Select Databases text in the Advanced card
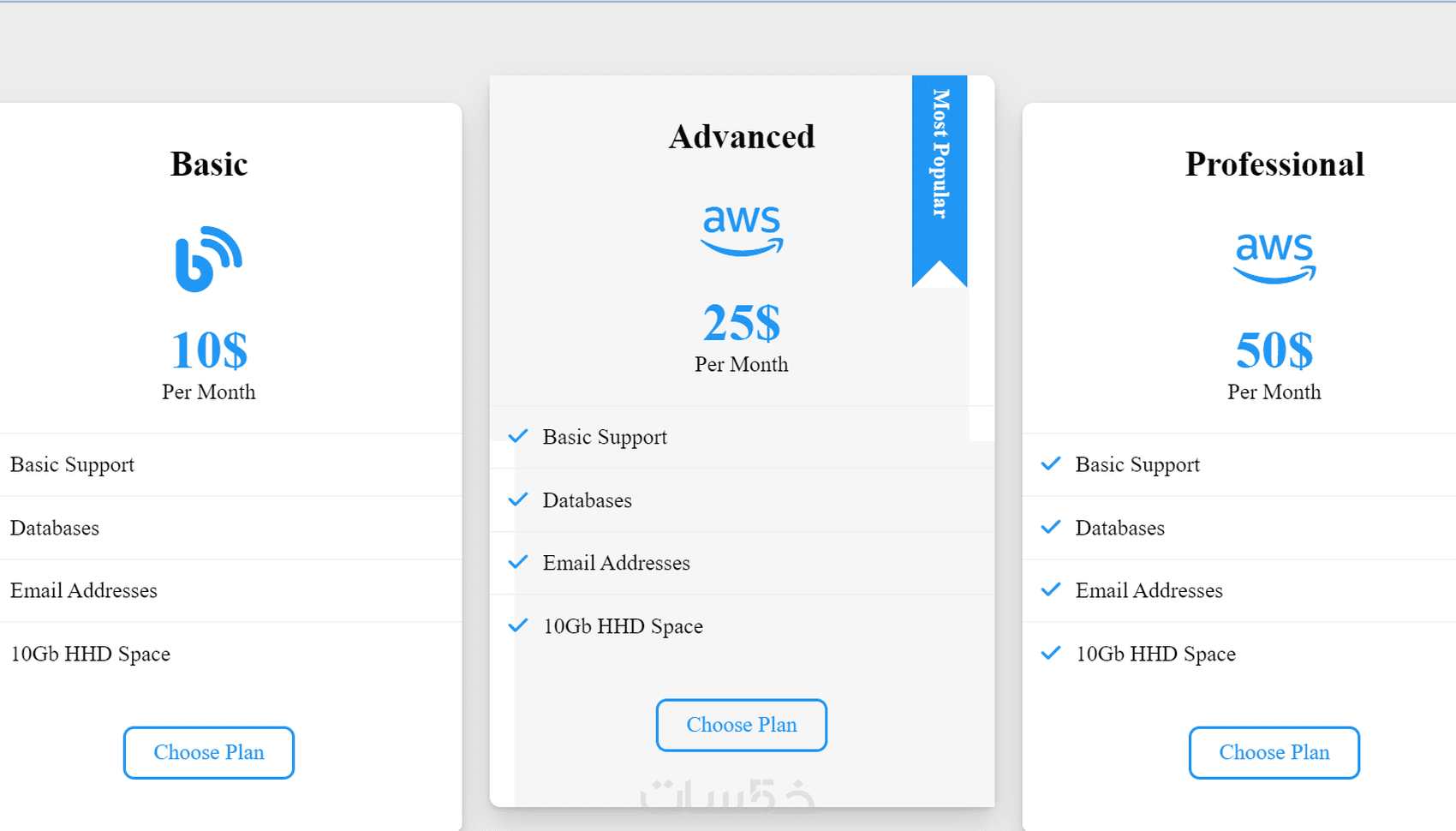 coord(588,500)
